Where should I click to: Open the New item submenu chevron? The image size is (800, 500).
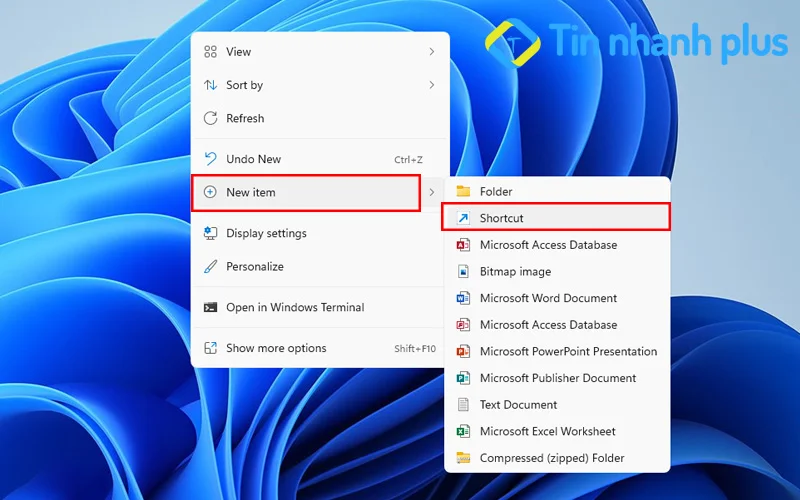(432, 192)
